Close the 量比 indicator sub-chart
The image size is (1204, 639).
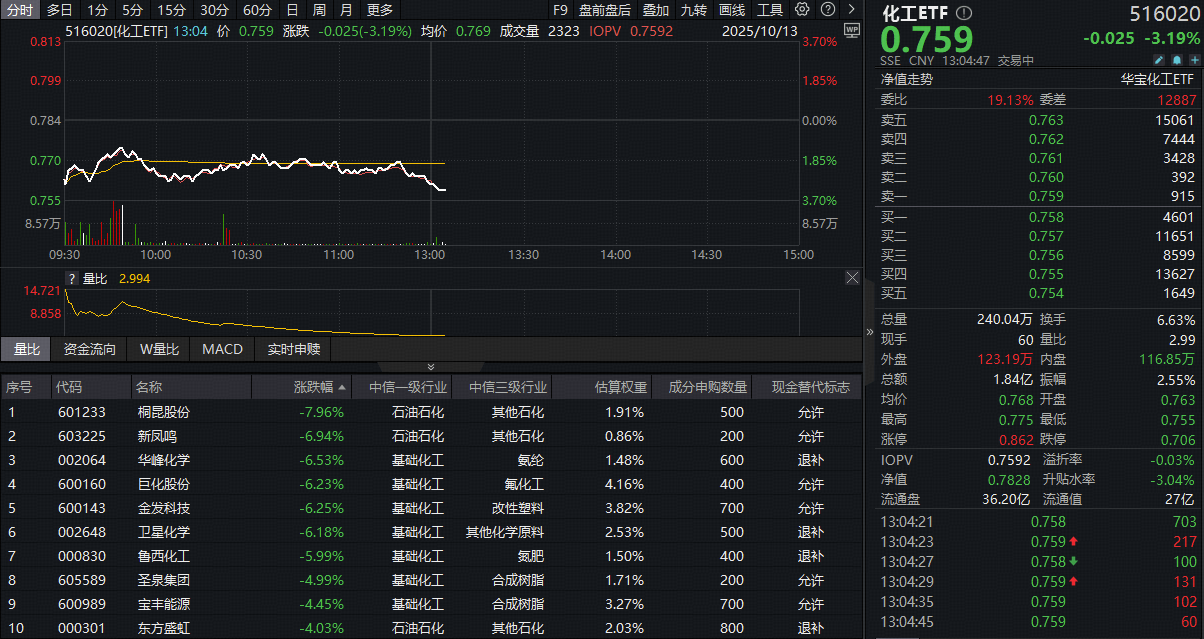[x=852, y=278]
